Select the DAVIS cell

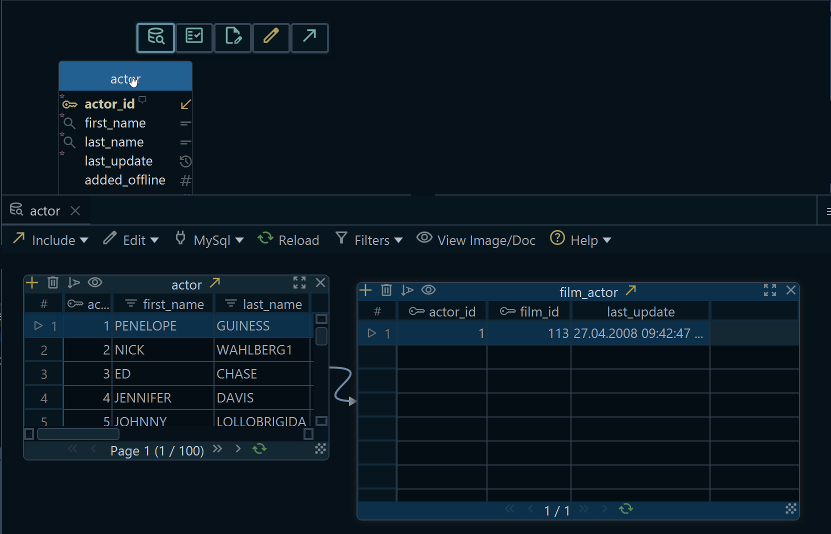pos(262,398)
